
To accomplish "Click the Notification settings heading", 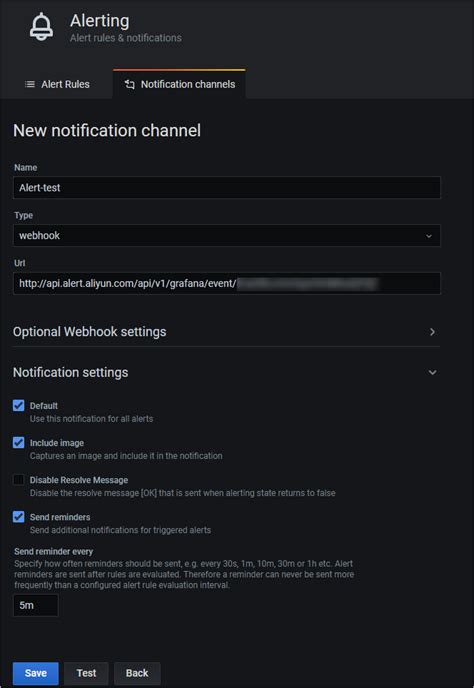I will click(71, 373).
